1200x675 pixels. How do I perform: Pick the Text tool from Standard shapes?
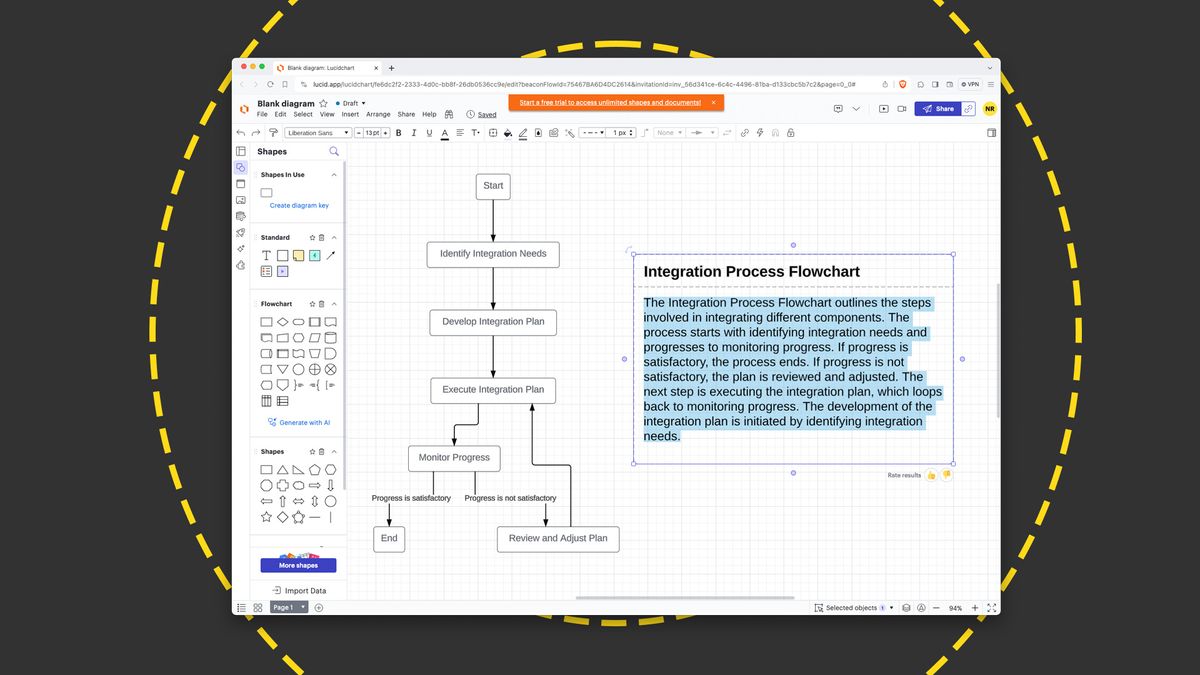[x=266, y=255]
